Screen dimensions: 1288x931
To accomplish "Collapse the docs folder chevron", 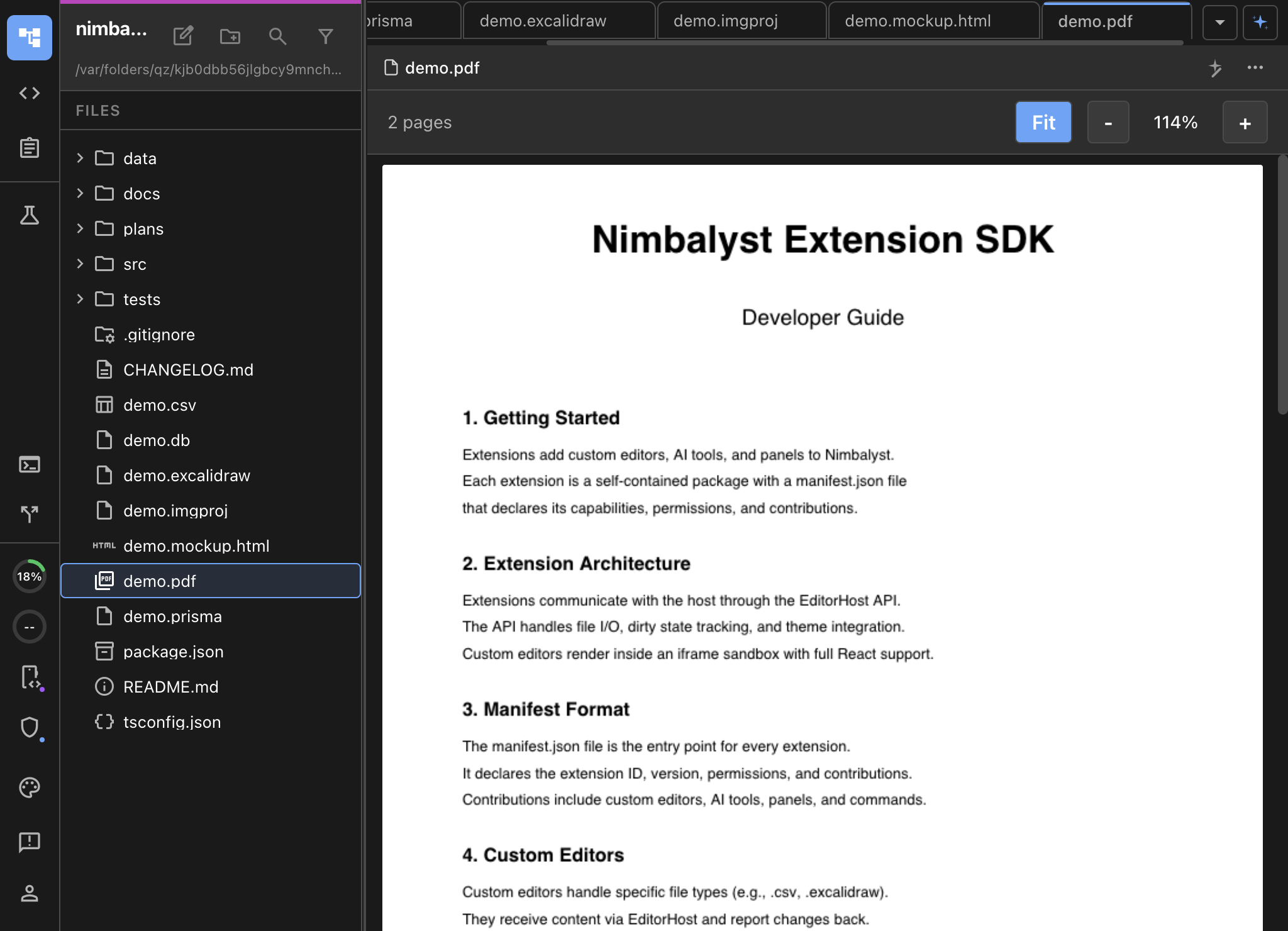I will (80, 193).
